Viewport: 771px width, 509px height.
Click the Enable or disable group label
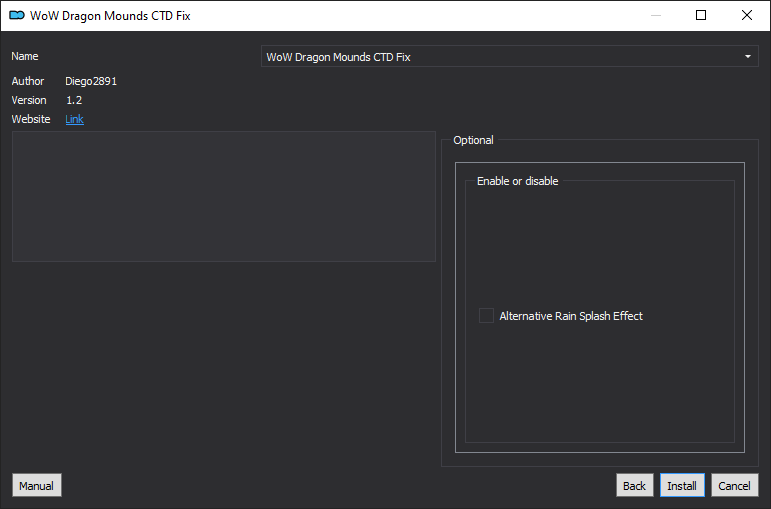pos(517,181)
